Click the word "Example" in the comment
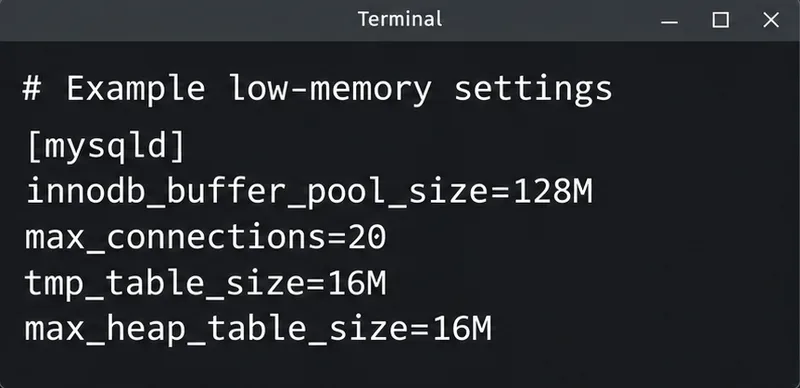Image resolution: width=800 pixels, height=388 pixels. pyautogui.click(x=136, y=89)
